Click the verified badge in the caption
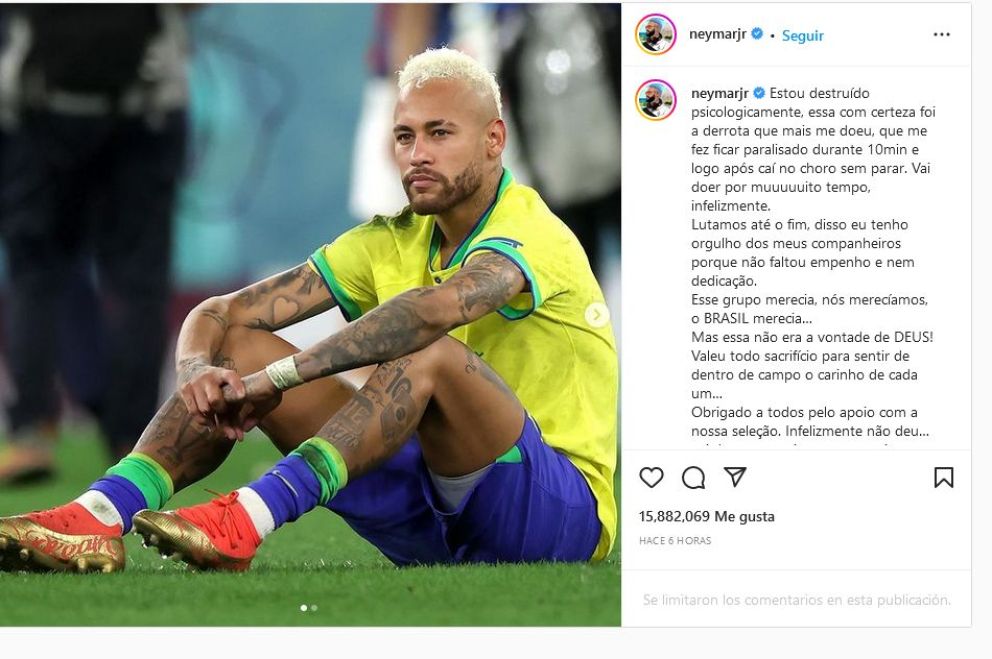Viewport: 992px width, 659px height. (x=759, y=93)
